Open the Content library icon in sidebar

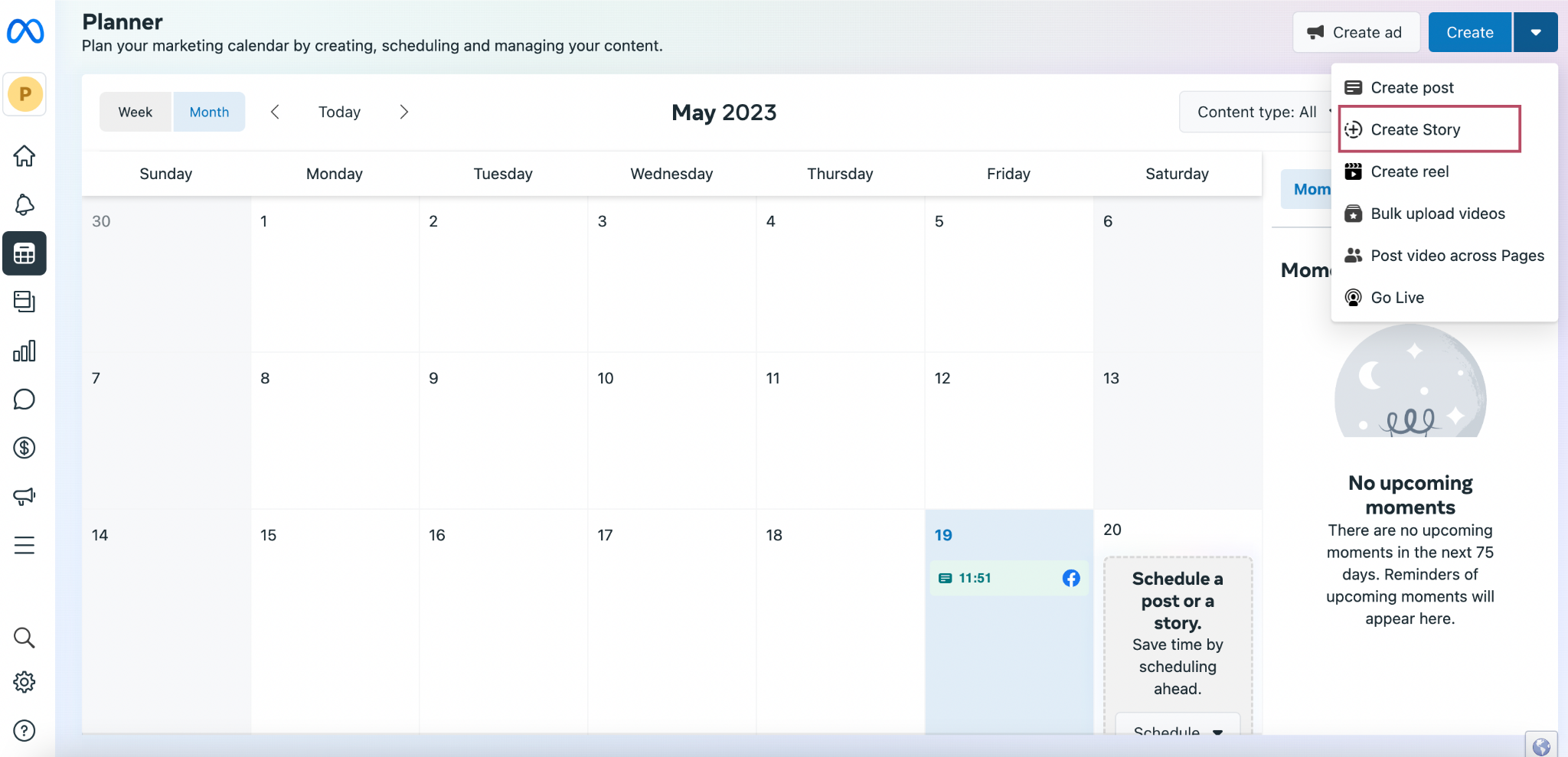pos(24,302)
